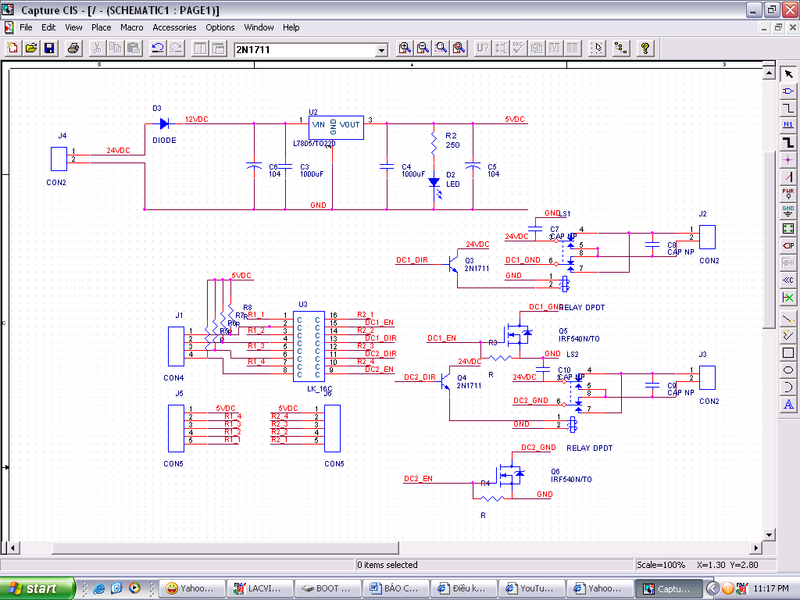Select the Place Ground symbol tool

click(788, 210)
